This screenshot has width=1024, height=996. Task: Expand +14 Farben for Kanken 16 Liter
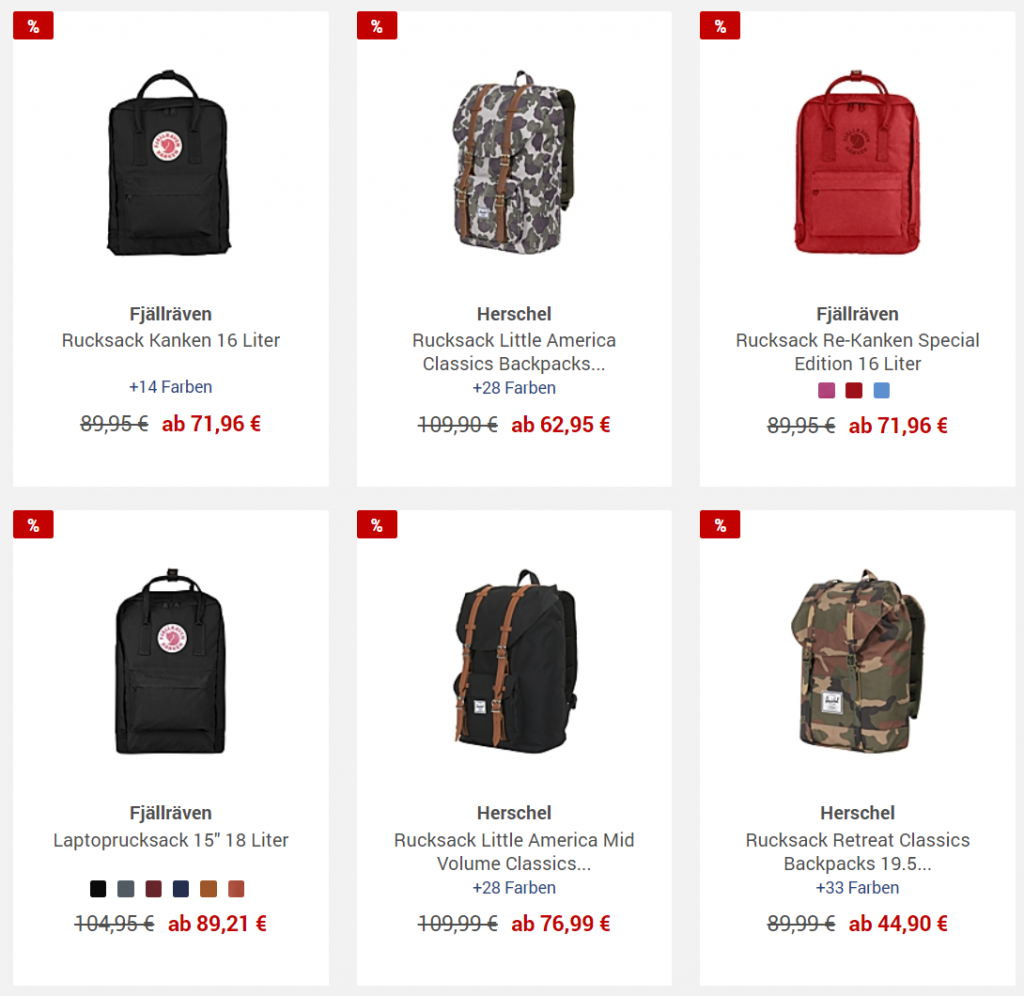(170, 387)
